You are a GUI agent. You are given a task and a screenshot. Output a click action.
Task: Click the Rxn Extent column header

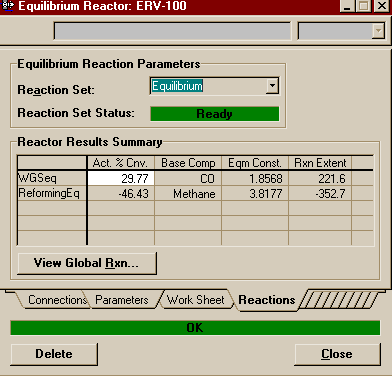tap(320, 163)
